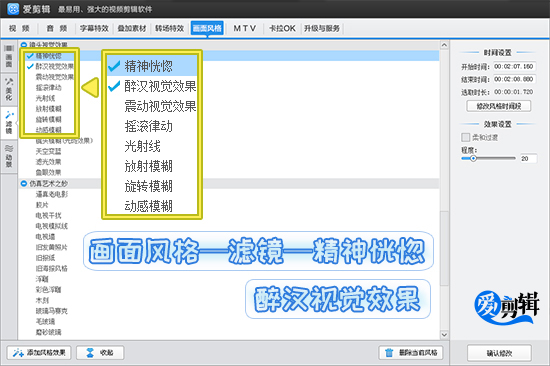Screen dimensions: 550x366
Task: Open the 升级与服务 tab
Action: coord(322,28)
